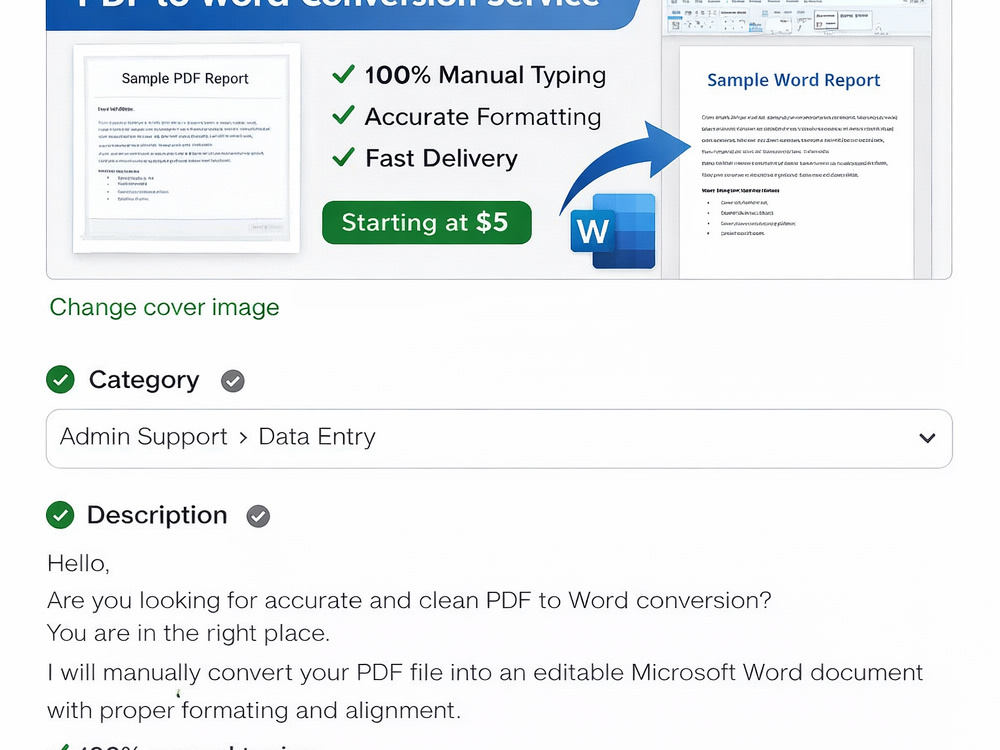Click the Sample PDF Report preview
The height and width of the screenshot is (750, 1000).
pyautogui.click(x=186, y=149)
